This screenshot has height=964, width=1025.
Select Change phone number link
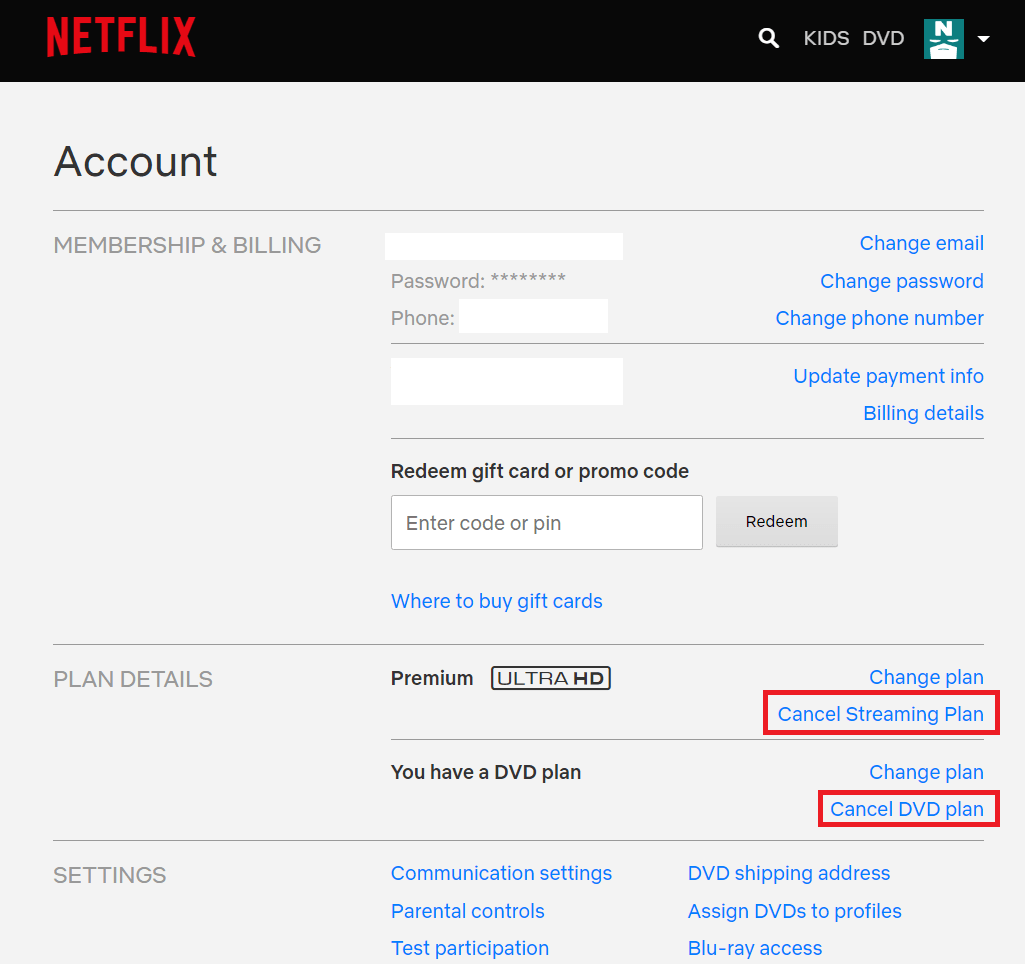(x=879, y=318)
